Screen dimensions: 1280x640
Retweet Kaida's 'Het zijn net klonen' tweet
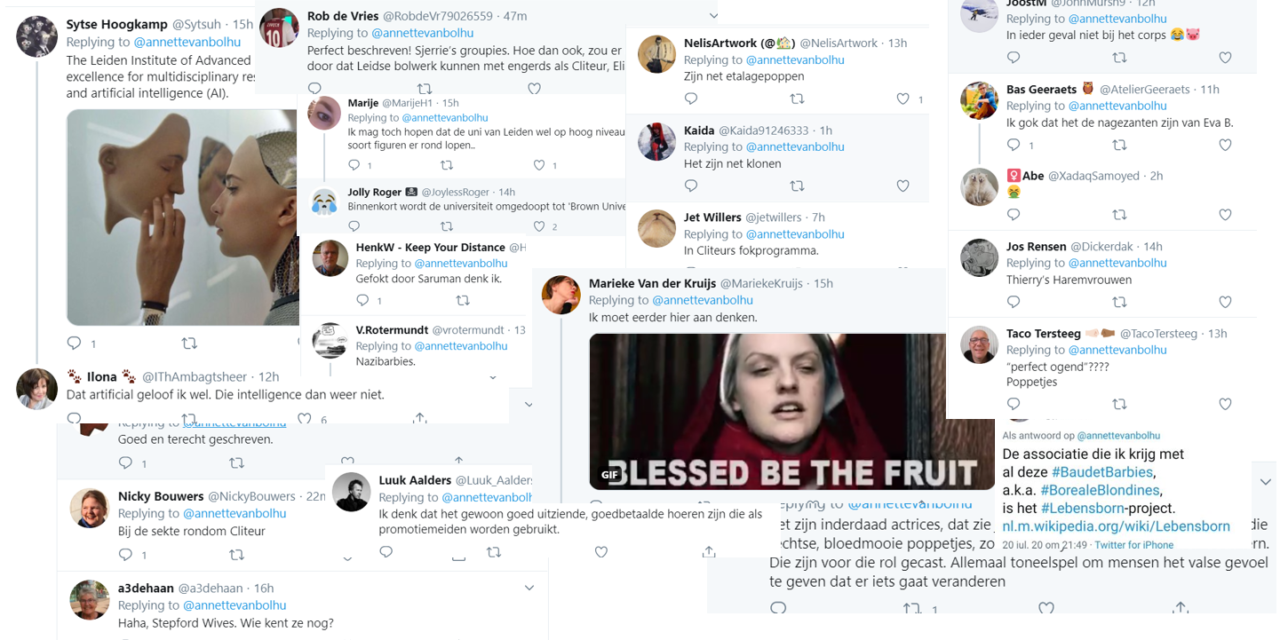pos(797,186)
